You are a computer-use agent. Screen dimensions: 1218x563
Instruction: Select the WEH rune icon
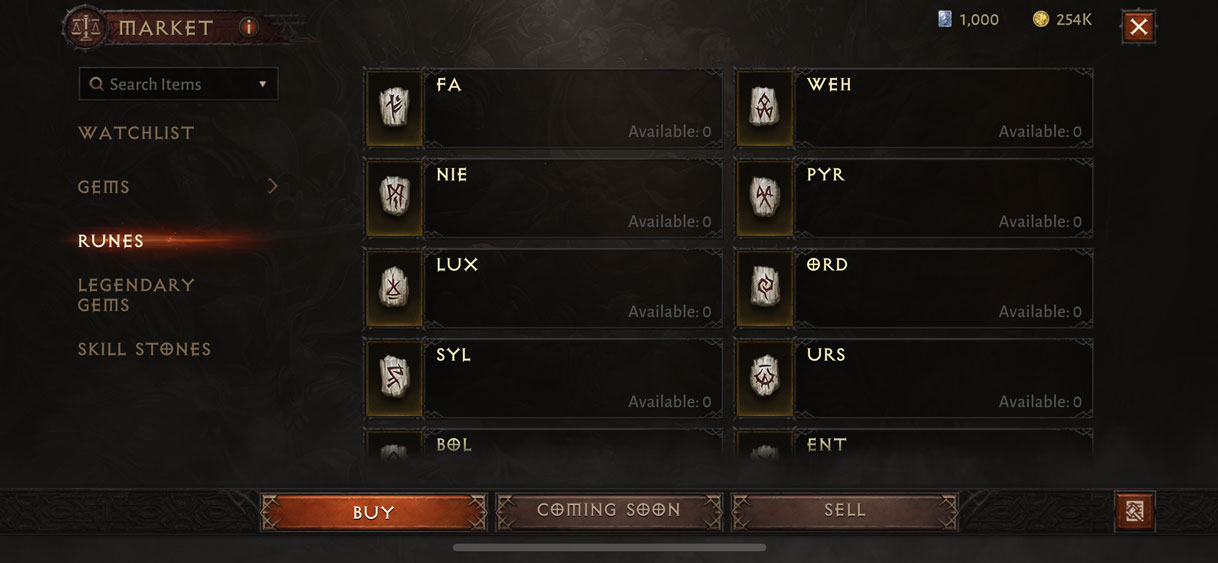764,108
